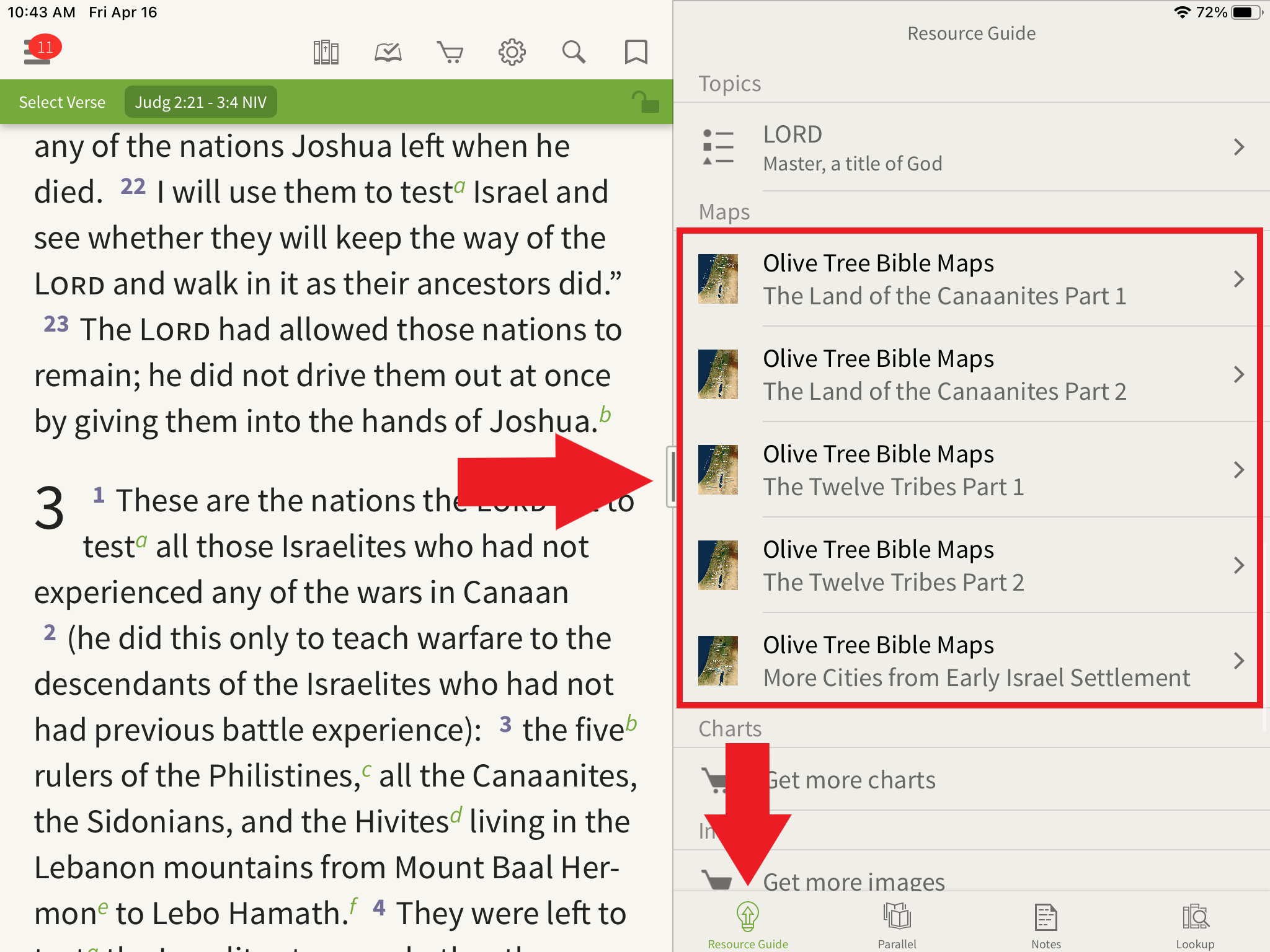
Task: Open the settings gear icon
Action: 512,53
